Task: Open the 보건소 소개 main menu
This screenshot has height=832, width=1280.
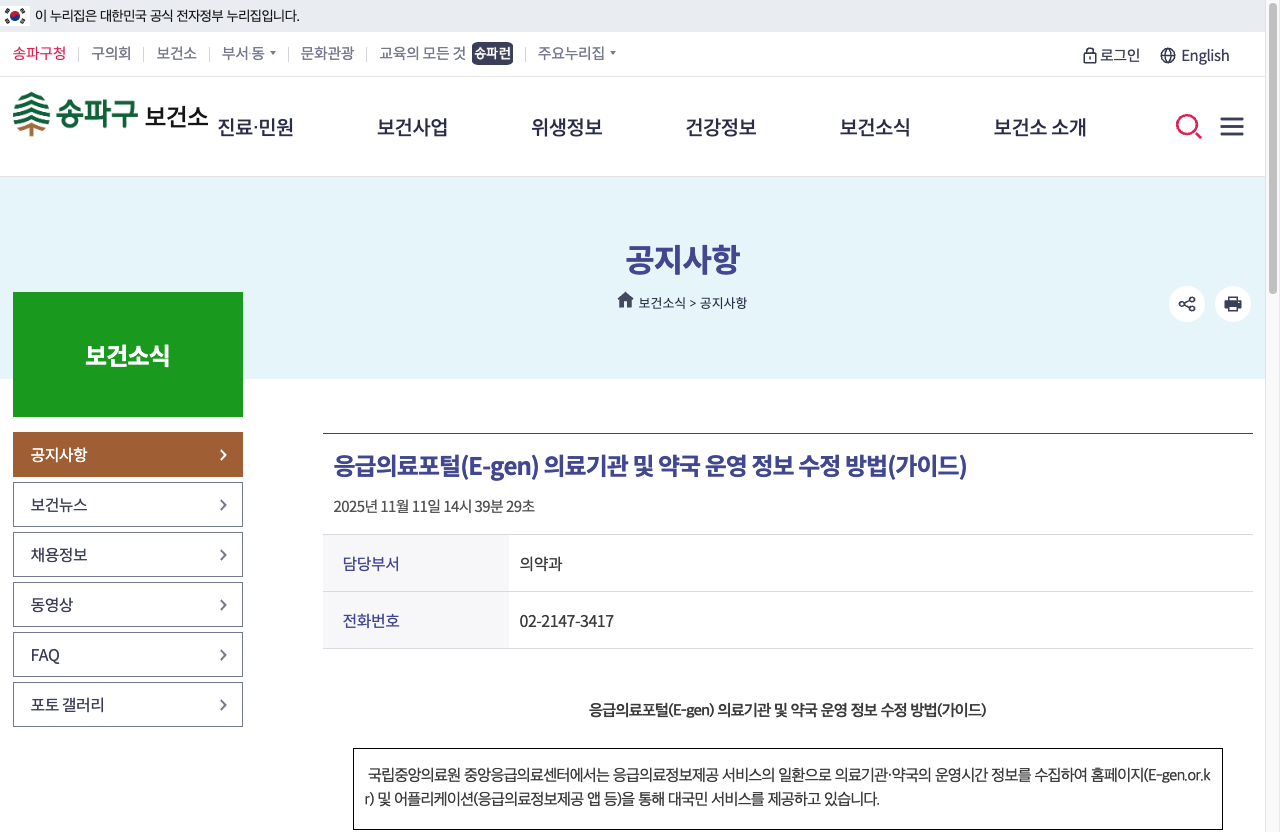Action: pos(1040,127)
